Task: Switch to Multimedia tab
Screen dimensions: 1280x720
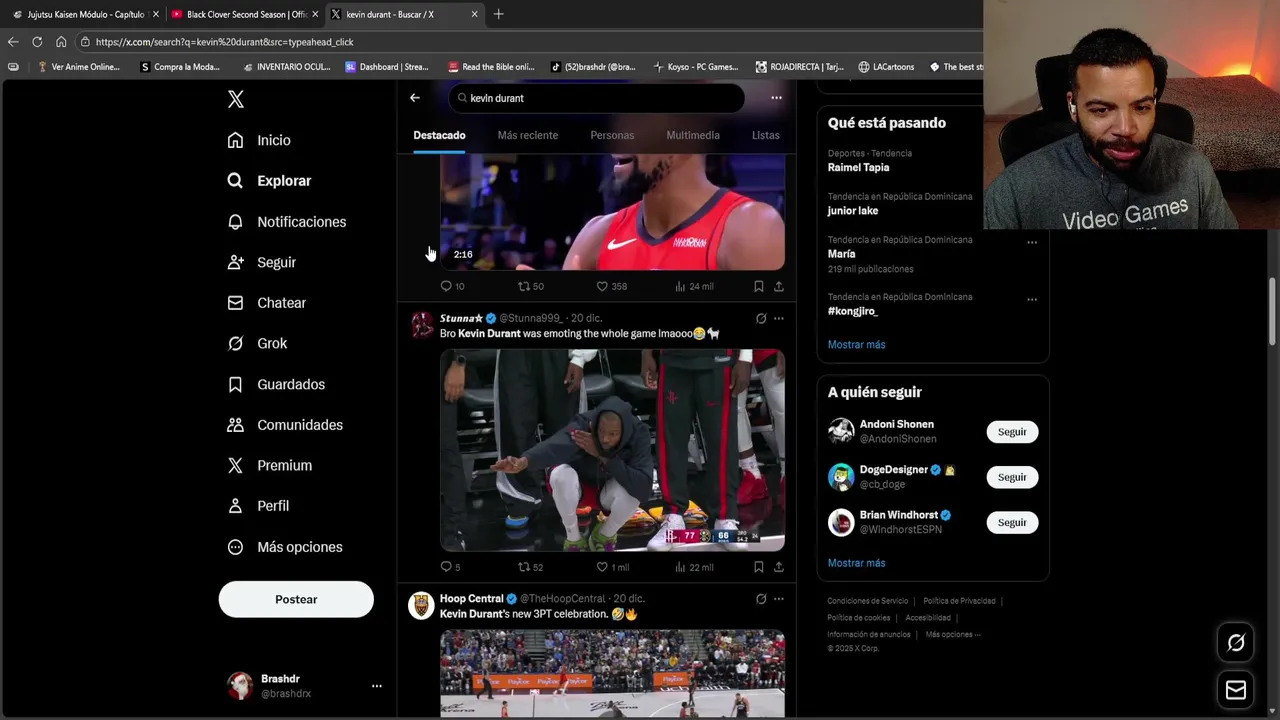Action: [x=693, y=135]
